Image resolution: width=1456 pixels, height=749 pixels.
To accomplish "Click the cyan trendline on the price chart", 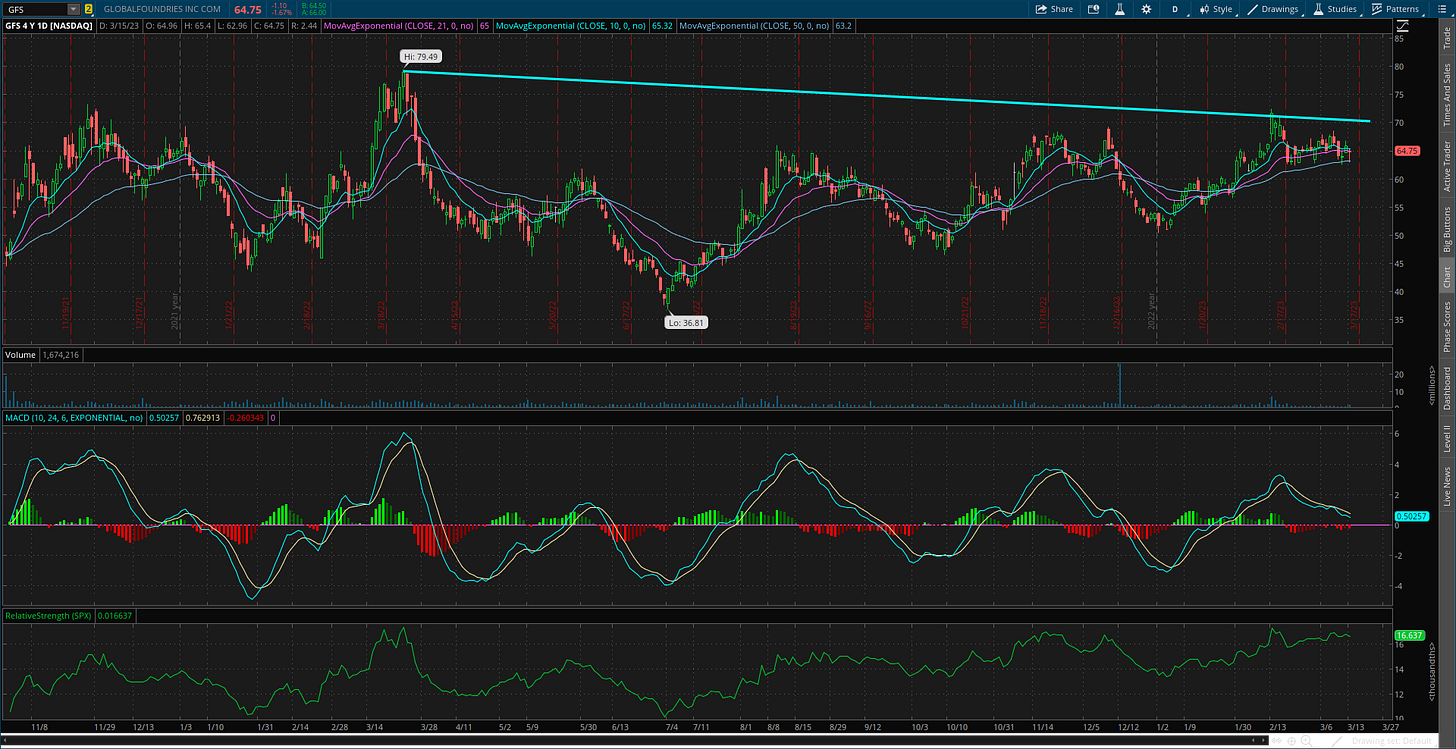I will click(x=886, y=97).
